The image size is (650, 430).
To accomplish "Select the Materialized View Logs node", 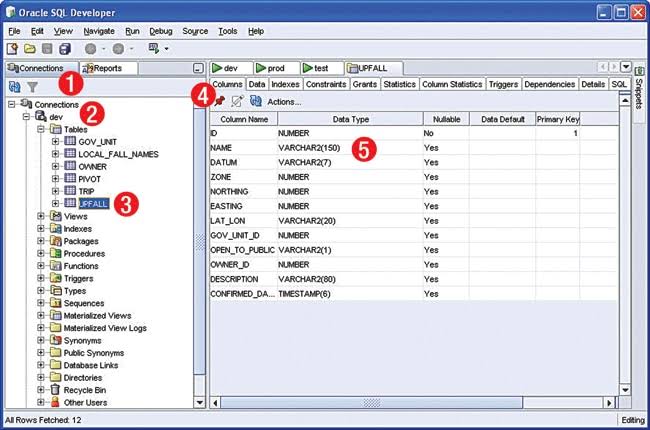I will pos(105,328).
